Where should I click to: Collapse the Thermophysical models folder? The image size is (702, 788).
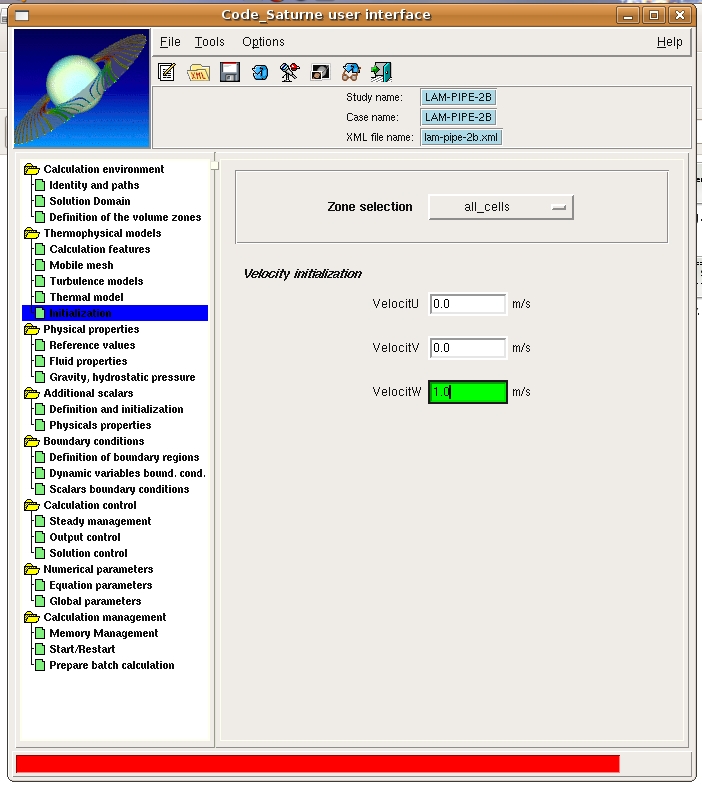click(32, 233)
